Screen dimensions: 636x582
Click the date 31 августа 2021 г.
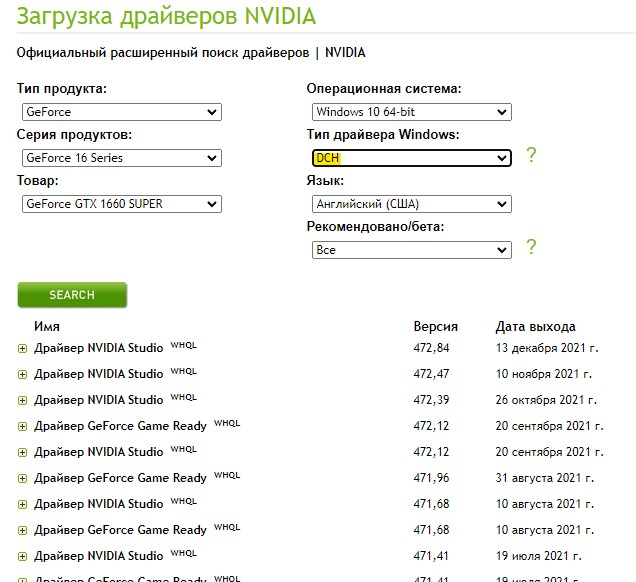(x=544, y=478)
